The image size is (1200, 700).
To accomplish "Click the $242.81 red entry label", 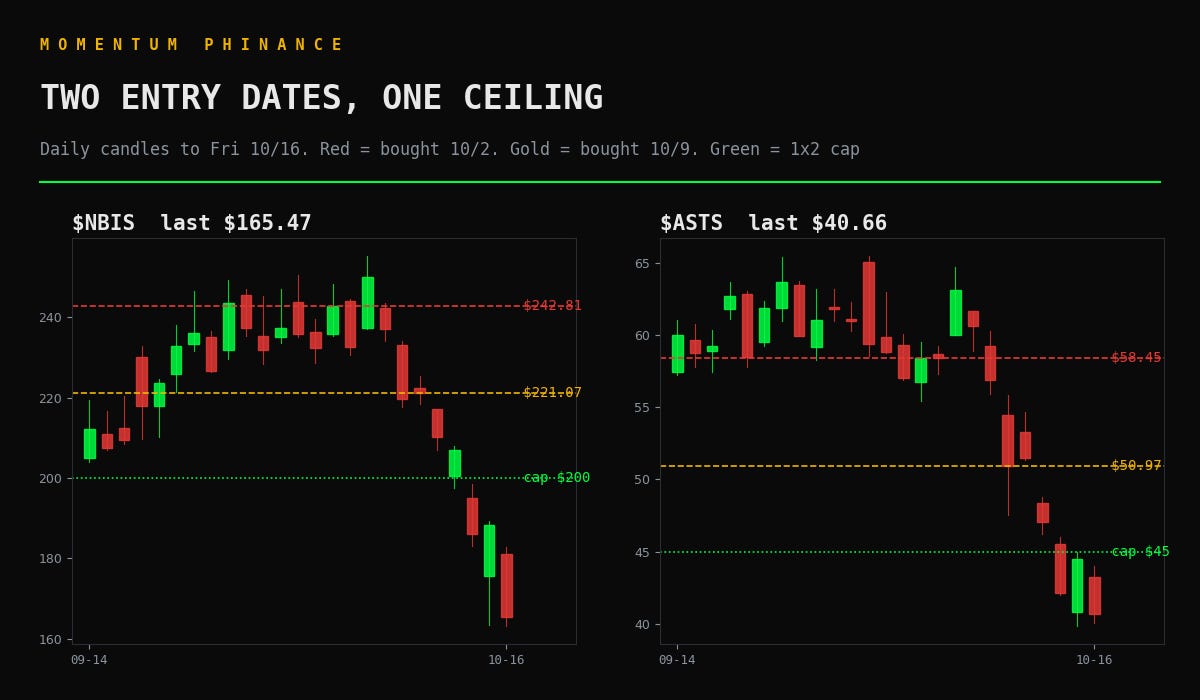I will click(552, 306).
